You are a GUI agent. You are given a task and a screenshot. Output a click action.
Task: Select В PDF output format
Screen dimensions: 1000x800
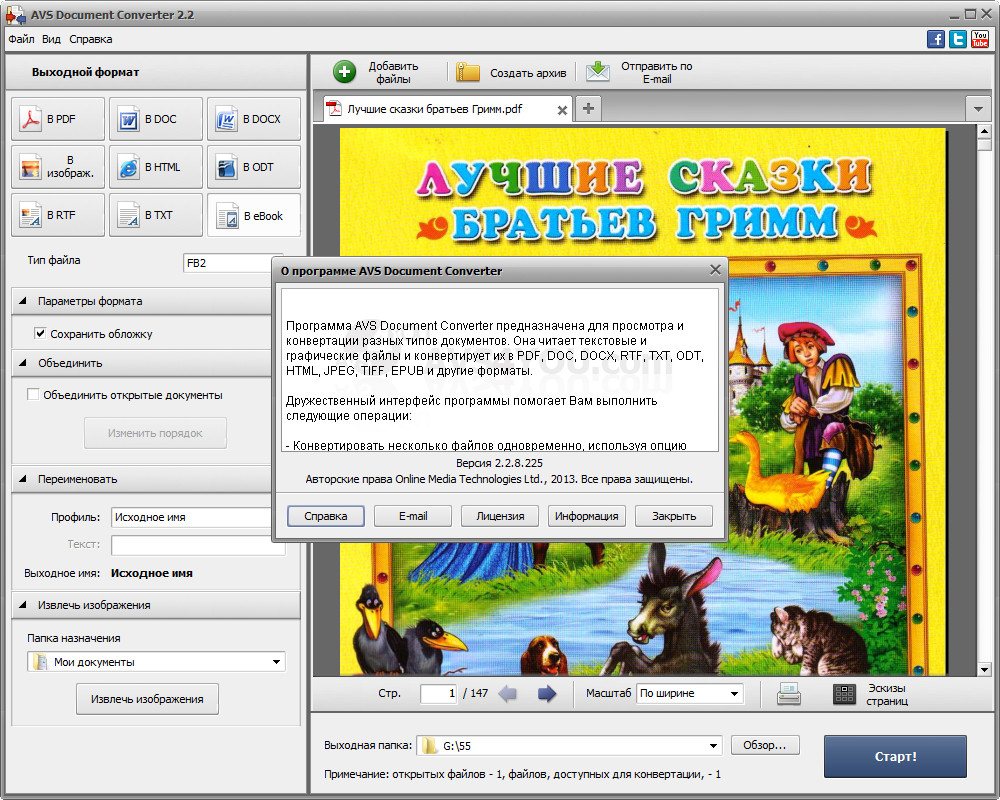click(x=58, y=119)
